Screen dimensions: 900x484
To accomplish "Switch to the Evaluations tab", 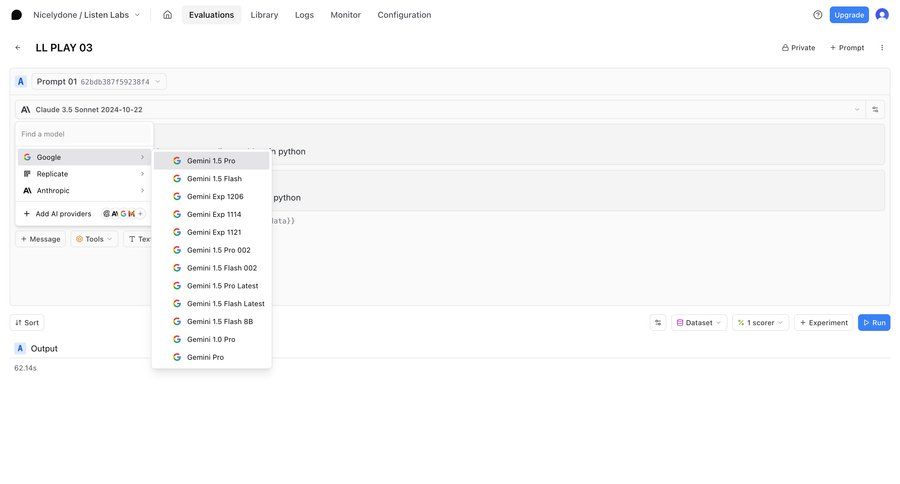I will (x=211, y=15).
